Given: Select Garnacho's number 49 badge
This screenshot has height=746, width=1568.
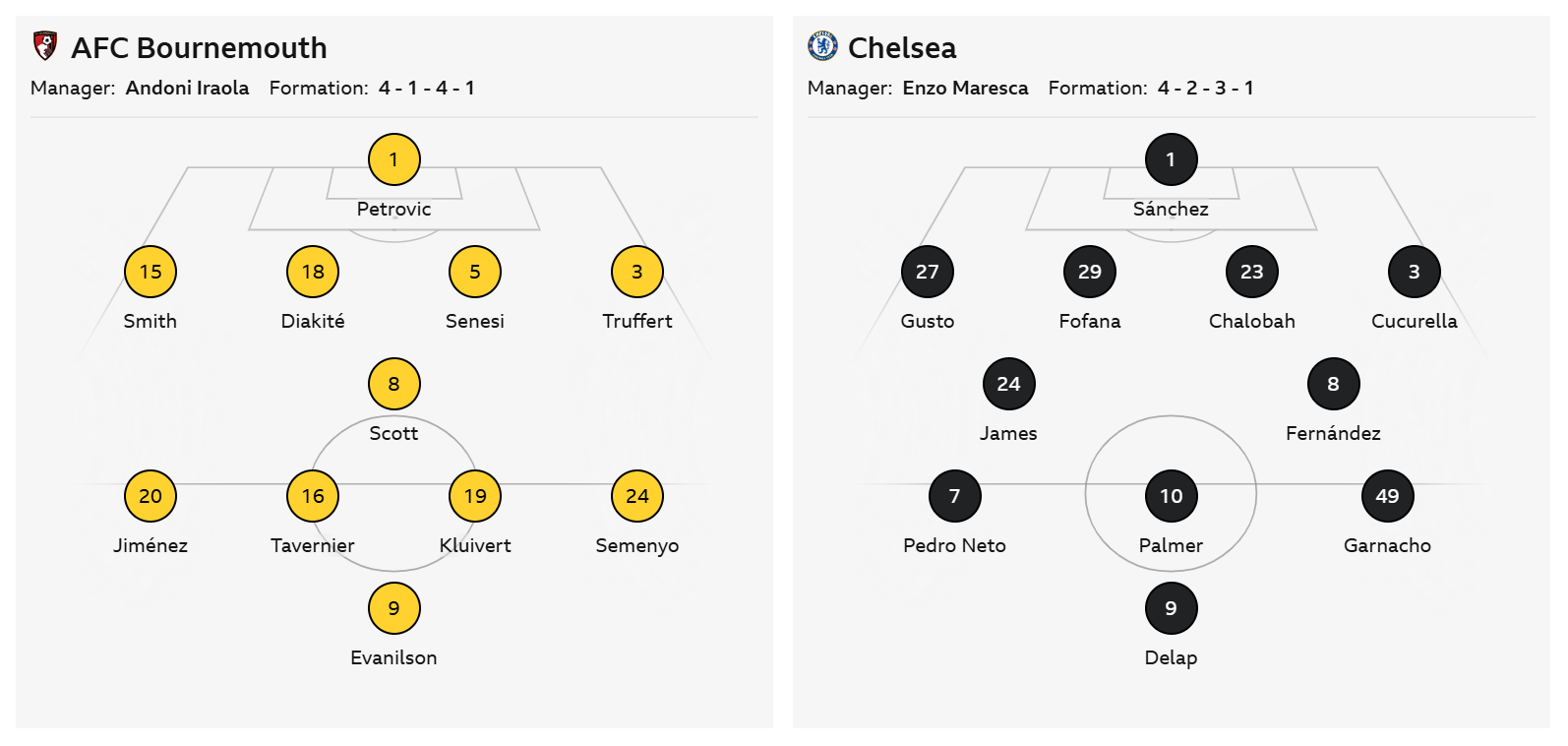Looking at the screenshot, I should pyautogui.click(x=1387, y=496).
